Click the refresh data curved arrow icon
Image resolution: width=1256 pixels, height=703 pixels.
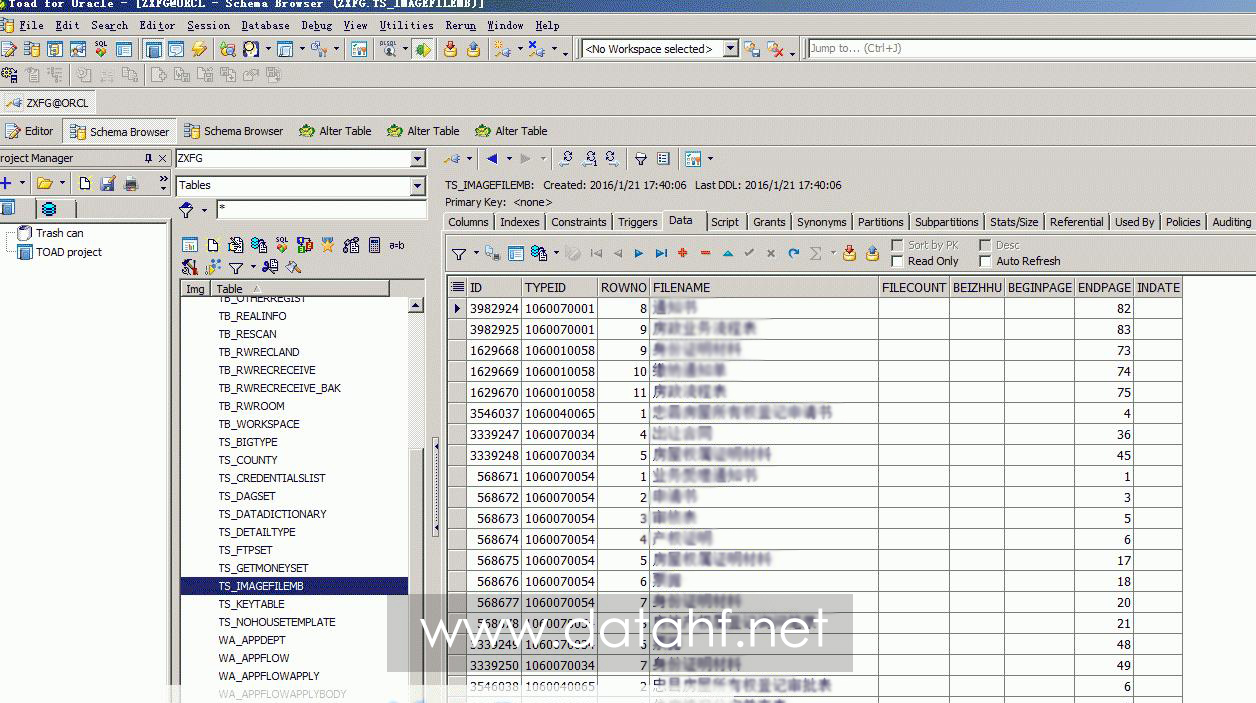click(x=793, y=254)
